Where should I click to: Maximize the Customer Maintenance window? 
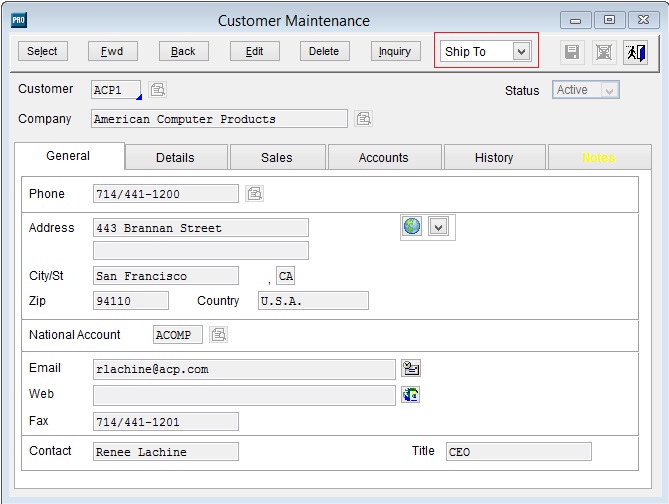pos(609,20)
